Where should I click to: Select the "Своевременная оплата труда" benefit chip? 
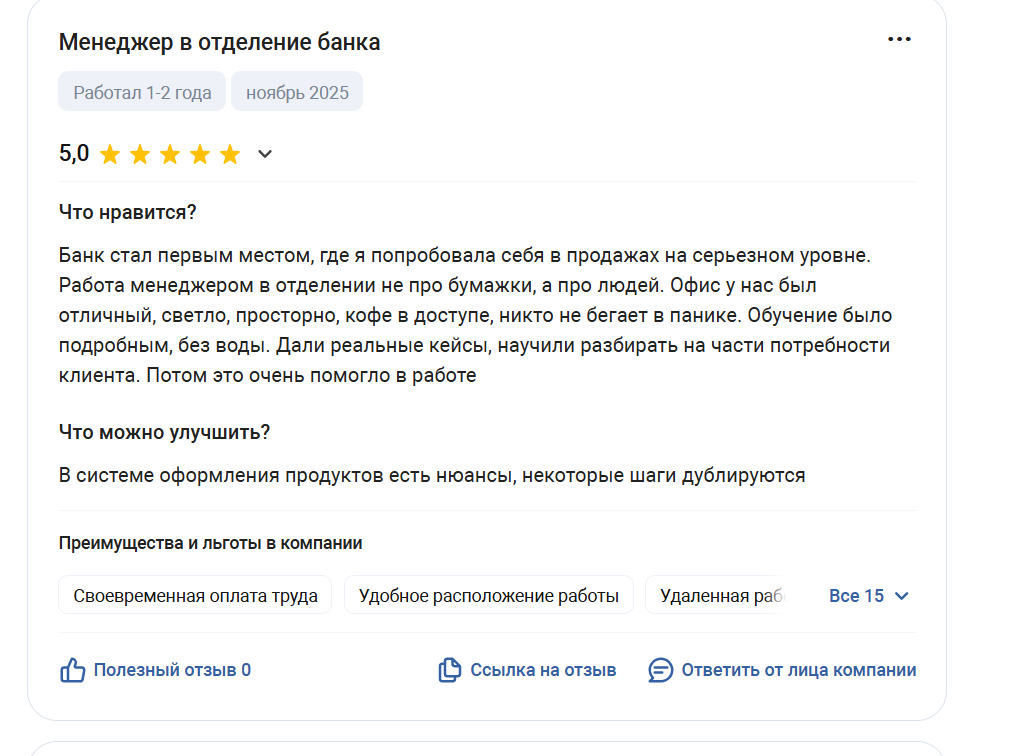(195, 596)
